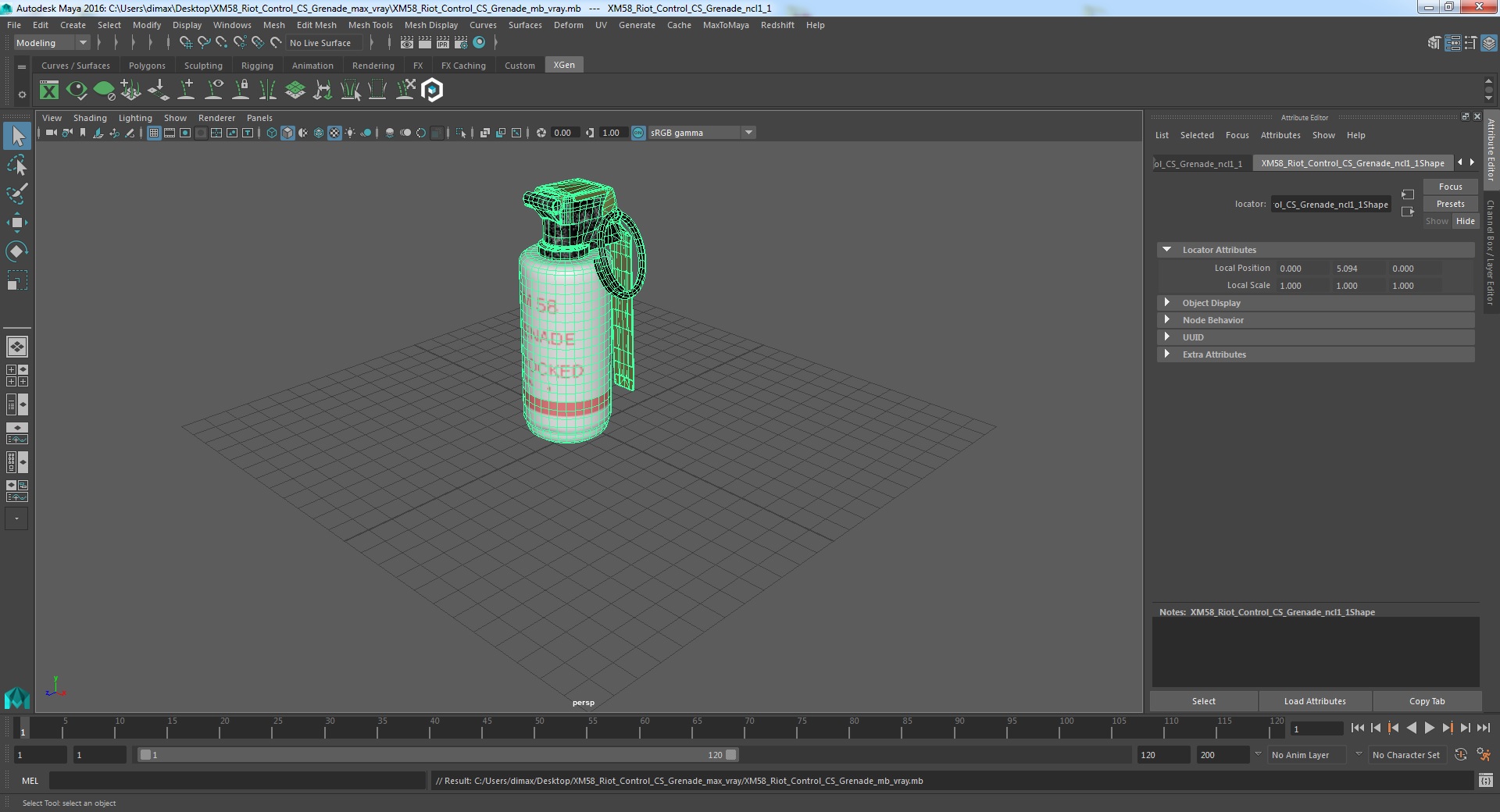This screenshot has height=812, width=1500.
Task: Click the Presets button
Action: click(1450, 204)
